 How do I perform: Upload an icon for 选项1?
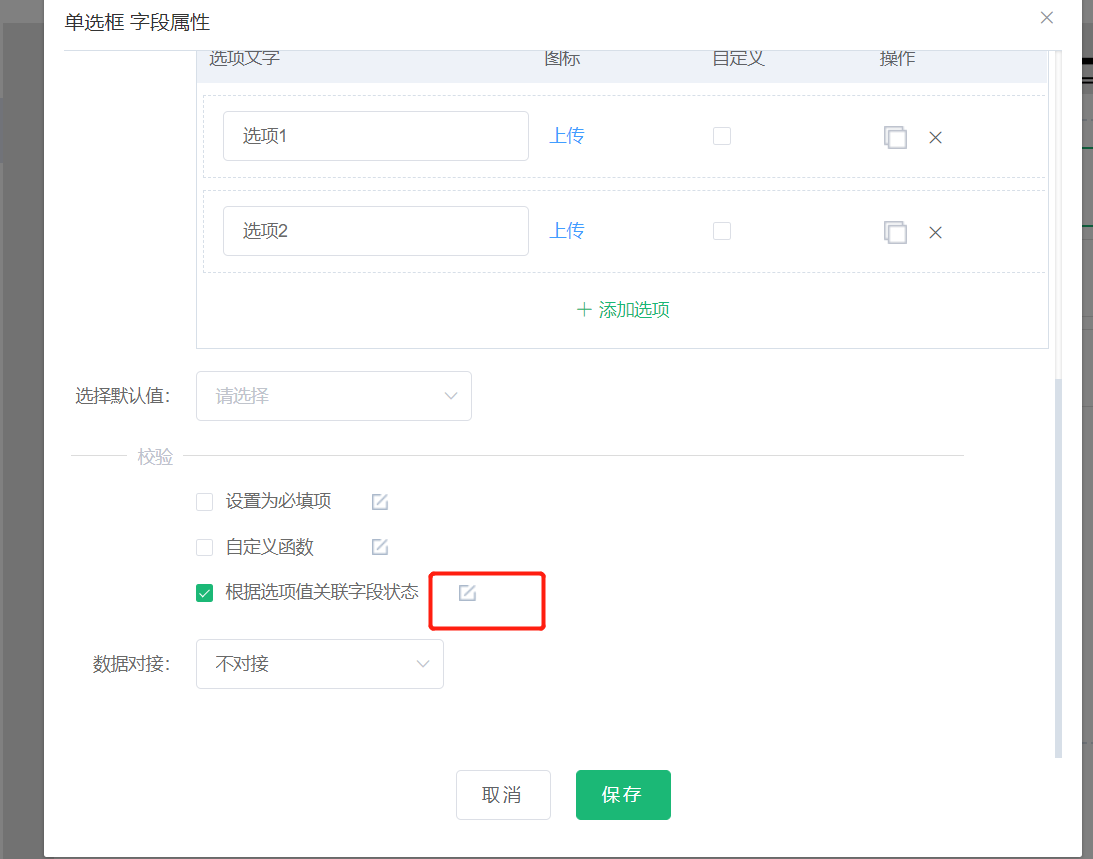pyautogui.click(x=567, y=136)
